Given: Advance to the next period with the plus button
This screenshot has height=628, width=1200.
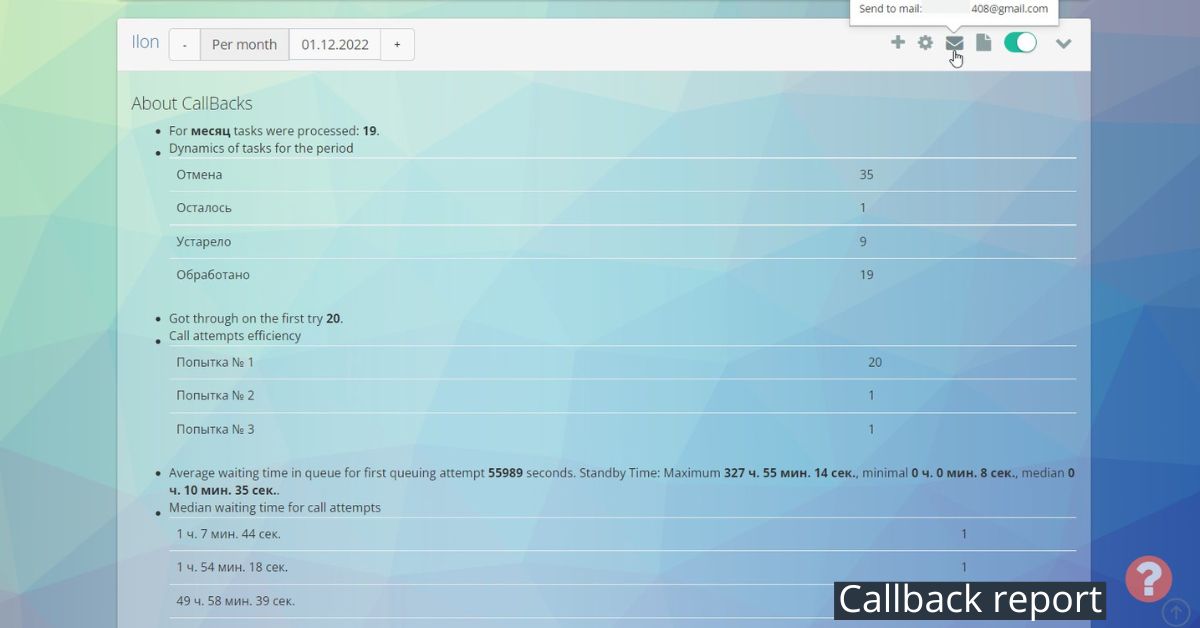Looking at the screenshot, I should (397, 44).
